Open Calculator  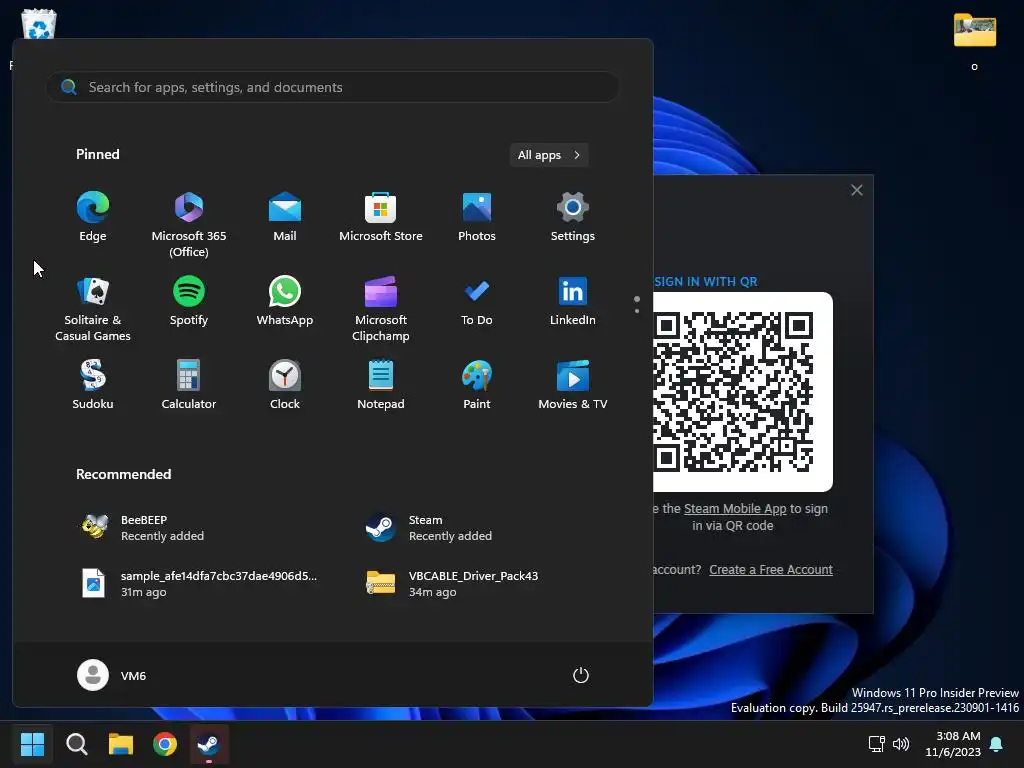pos(189,385)
